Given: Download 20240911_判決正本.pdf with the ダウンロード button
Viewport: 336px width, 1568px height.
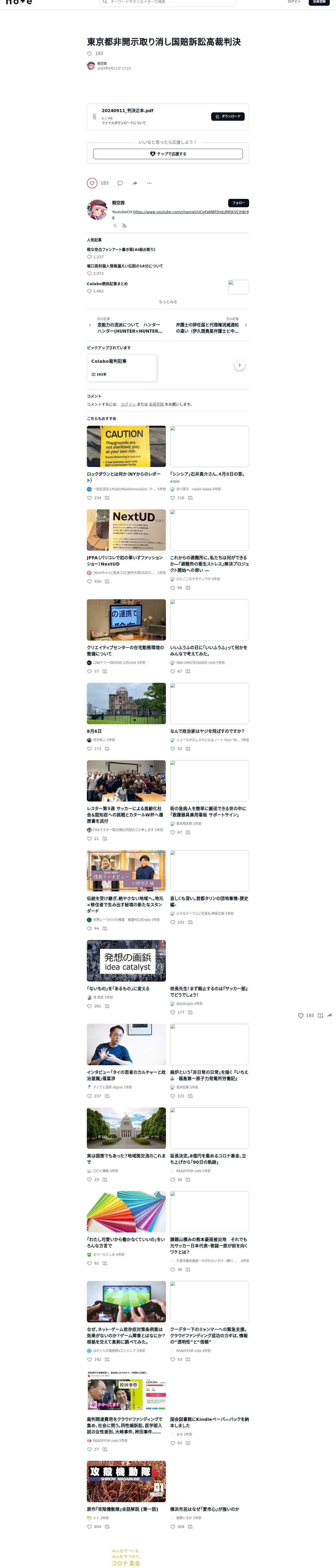Looking at the screenshot, I should click(228, 116).
